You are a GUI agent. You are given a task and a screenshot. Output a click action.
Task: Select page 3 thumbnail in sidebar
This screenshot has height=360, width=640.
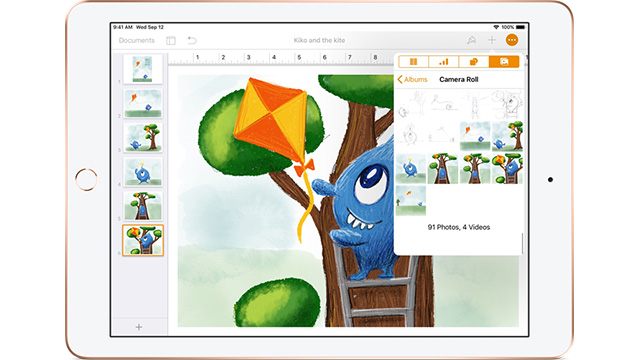(x=143, y=138)
